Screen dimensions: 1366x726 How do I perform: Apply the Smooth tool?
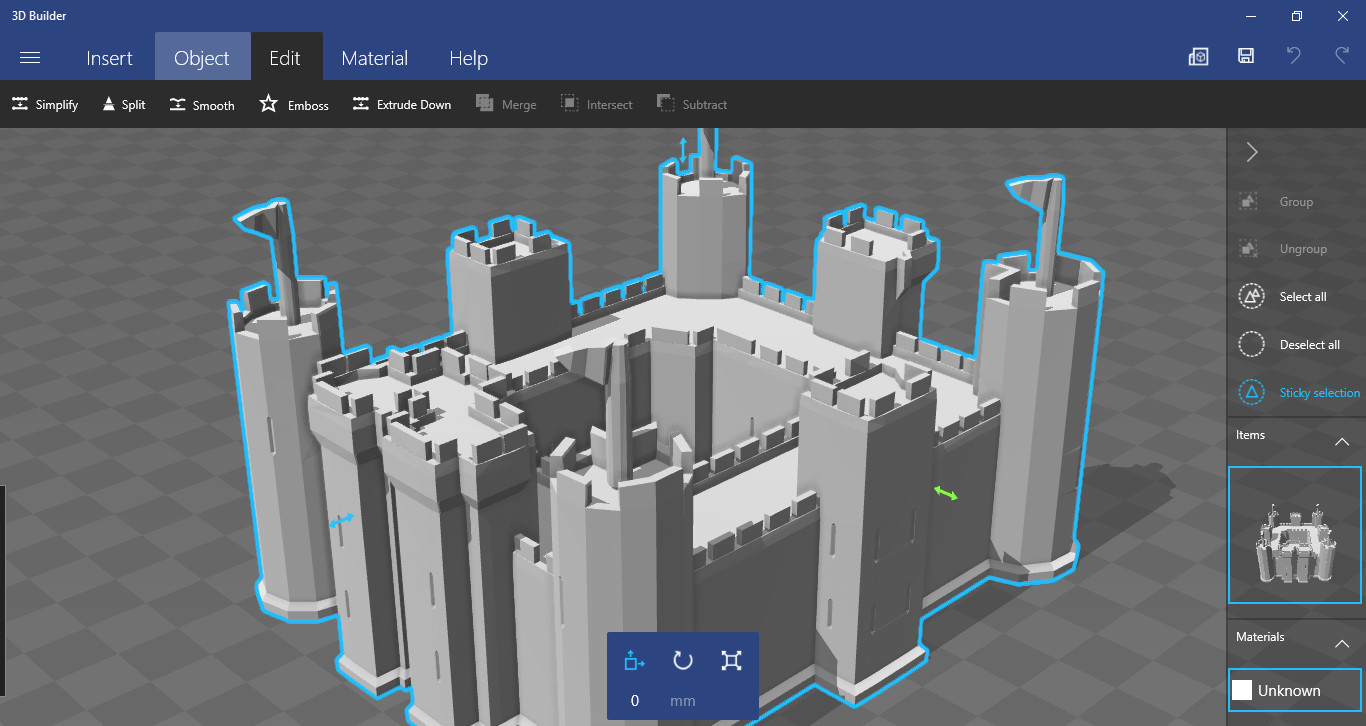pos(201,104)
